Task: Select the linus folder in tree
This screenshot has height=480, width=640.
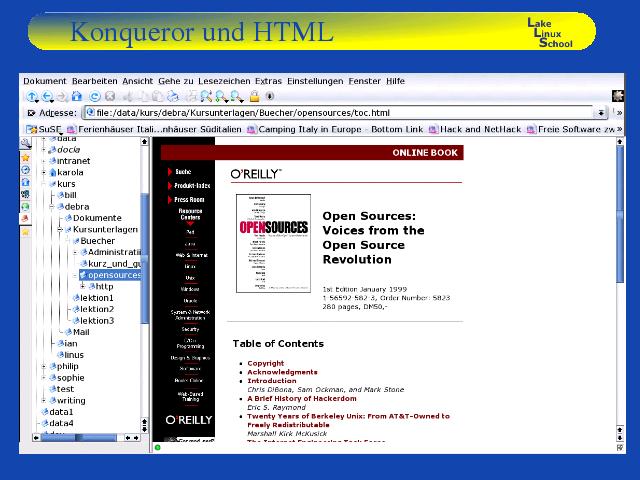Action: pos(70,355)
